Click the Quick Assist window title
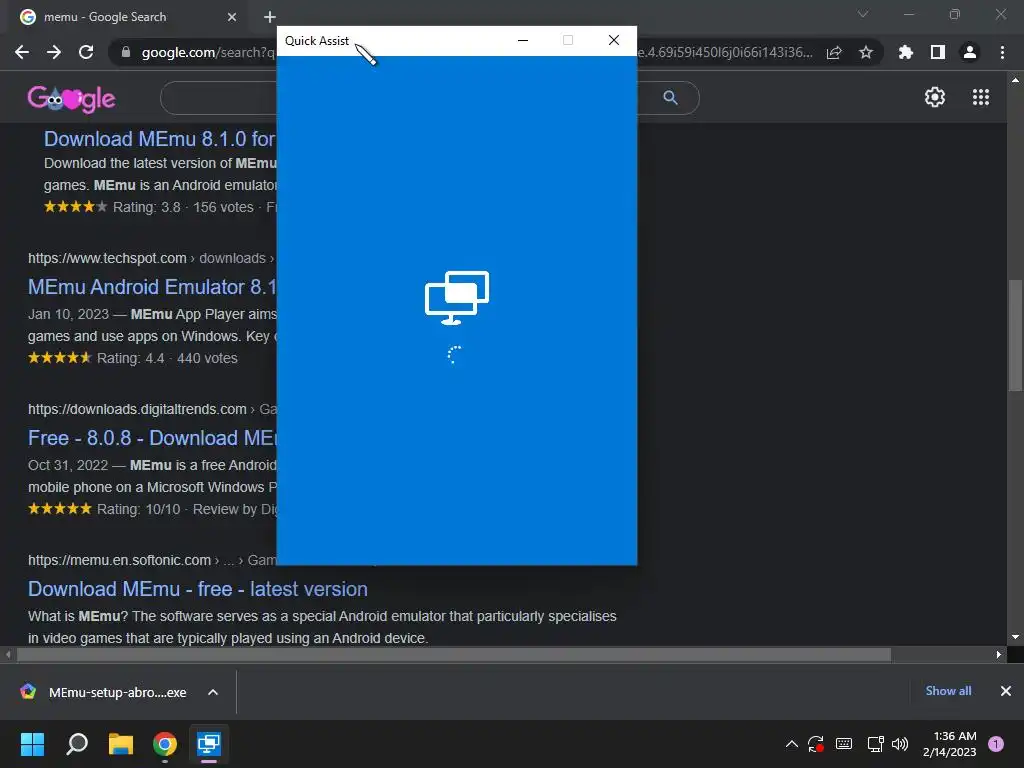The image size is (1024, 768). point(317,40)
